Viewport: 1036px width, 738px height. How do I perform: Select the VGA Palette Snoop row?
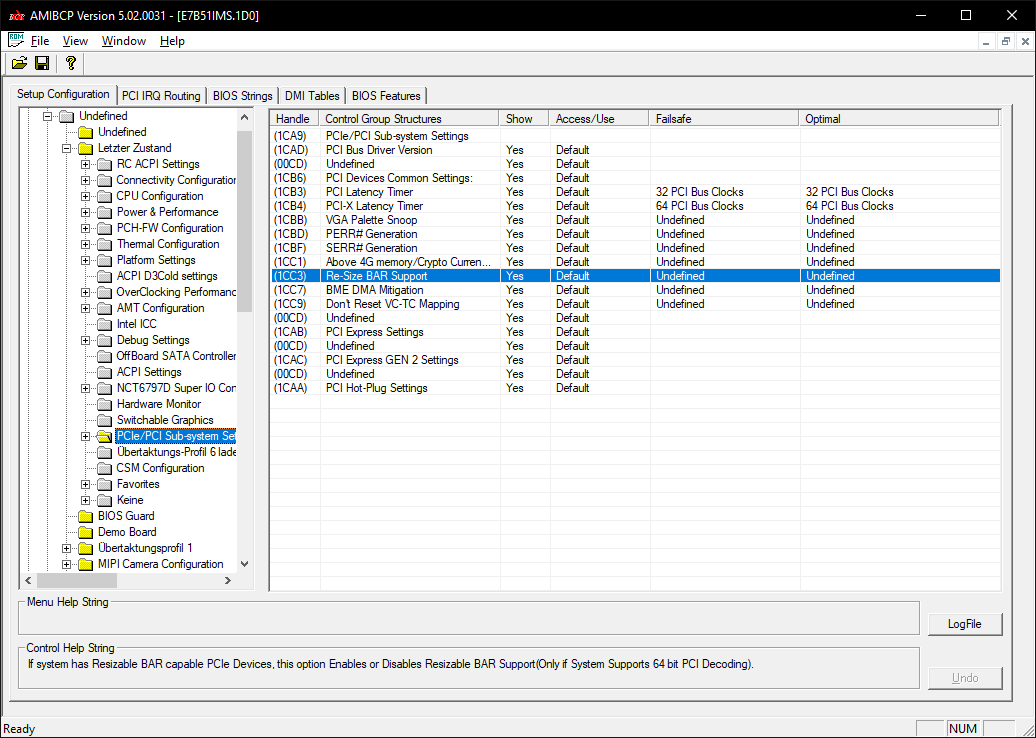click(x=635, y=220)
